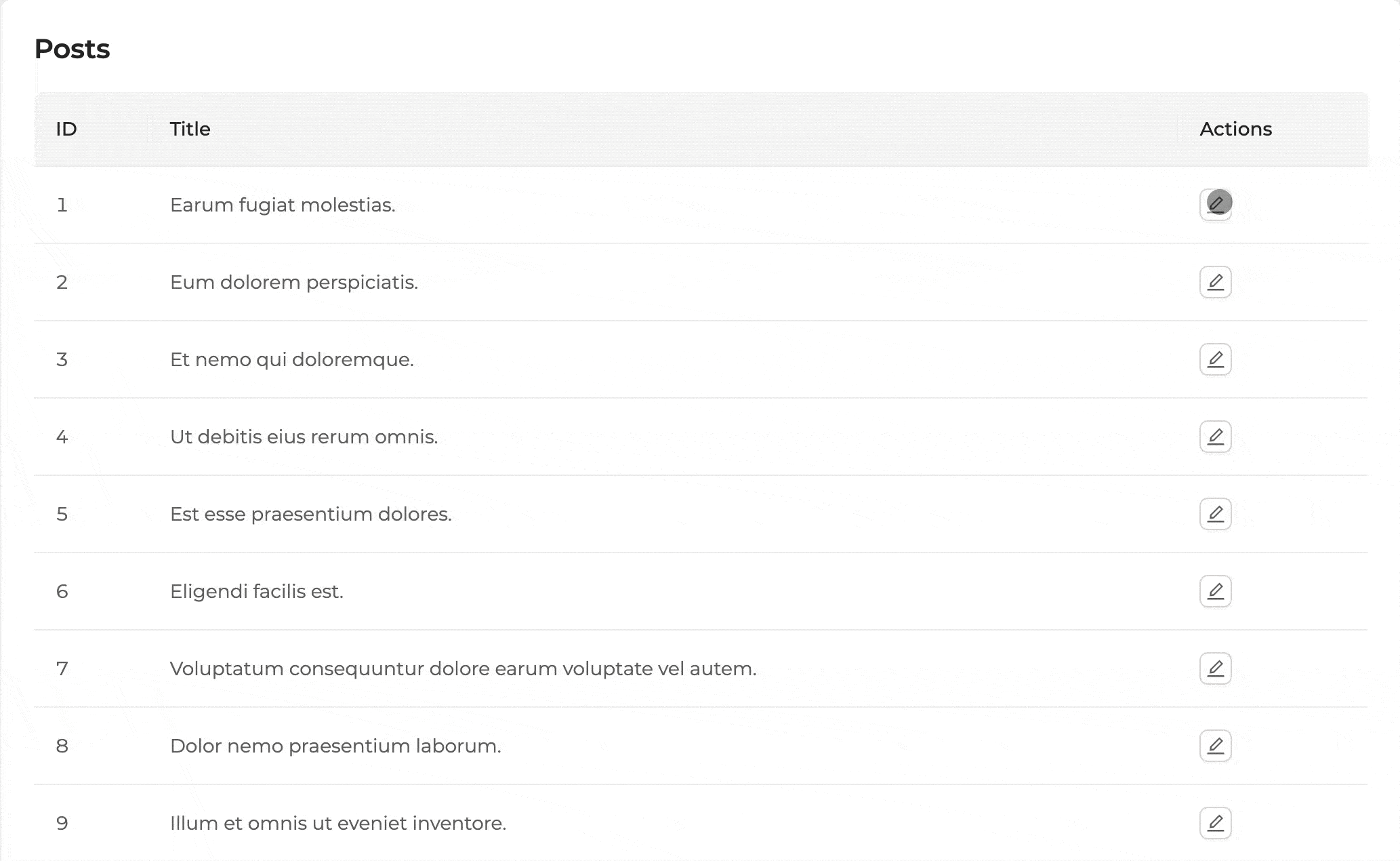Open the edit icon on the "Eum dolorem perspiciatis" row

click(x=1215, y=282)
